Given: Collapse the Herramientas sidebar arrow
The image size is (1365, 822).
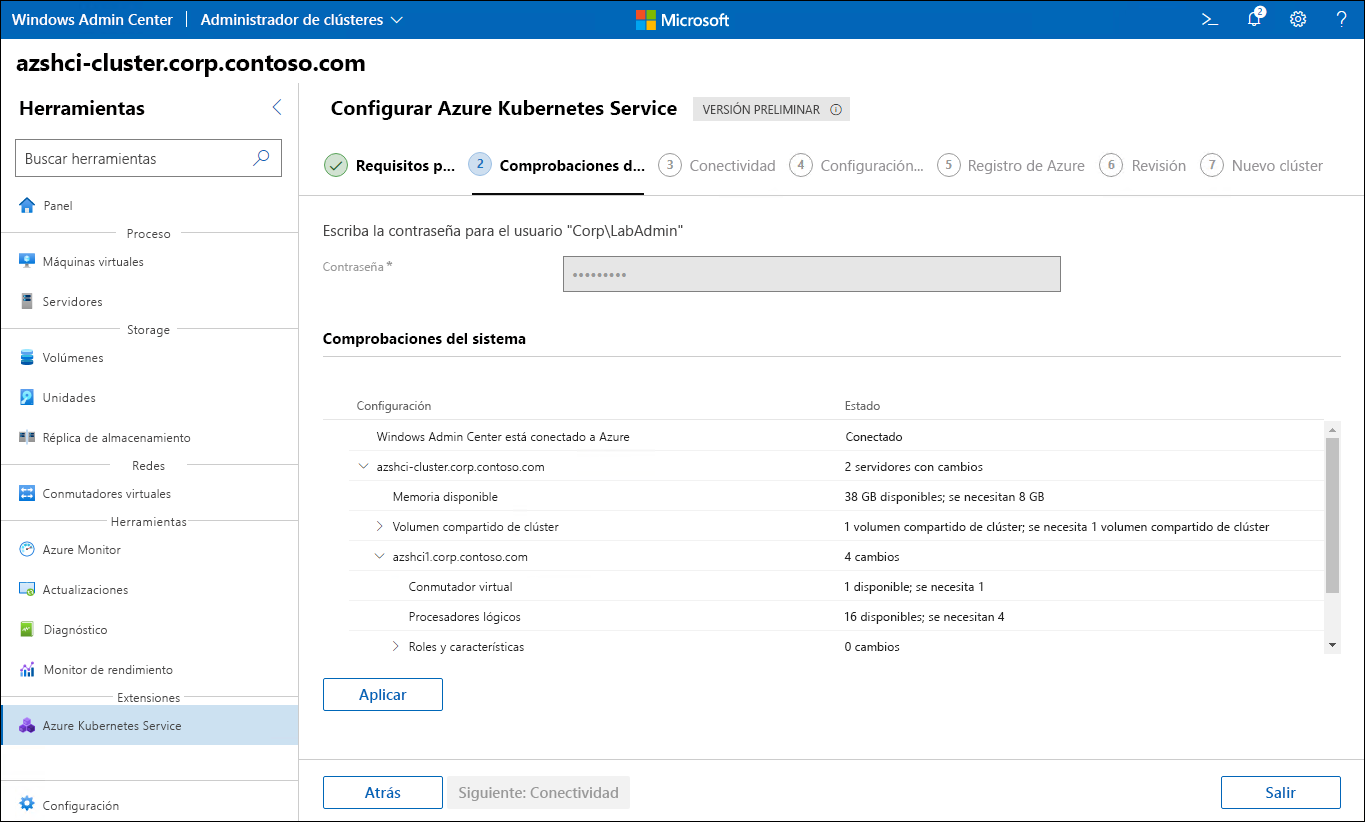Looking at the screenshot, I should pyautogui.click(x=277, y=108).
